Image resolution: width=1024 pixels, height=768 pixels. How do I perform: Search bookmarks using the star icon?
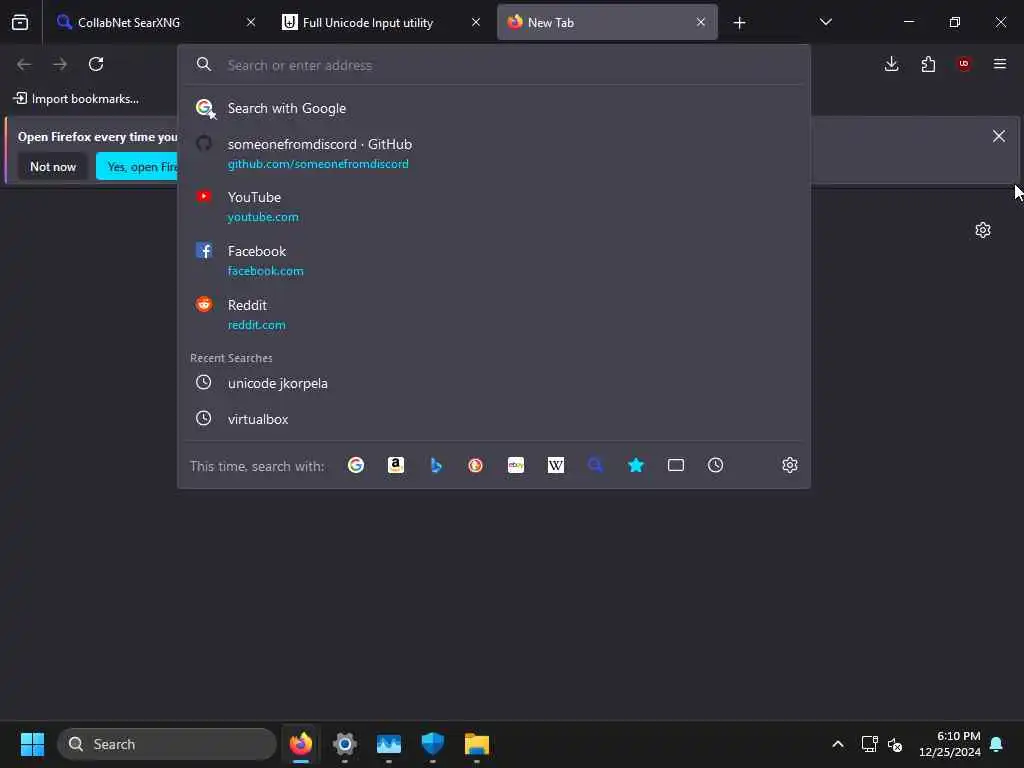coord(636,465)
